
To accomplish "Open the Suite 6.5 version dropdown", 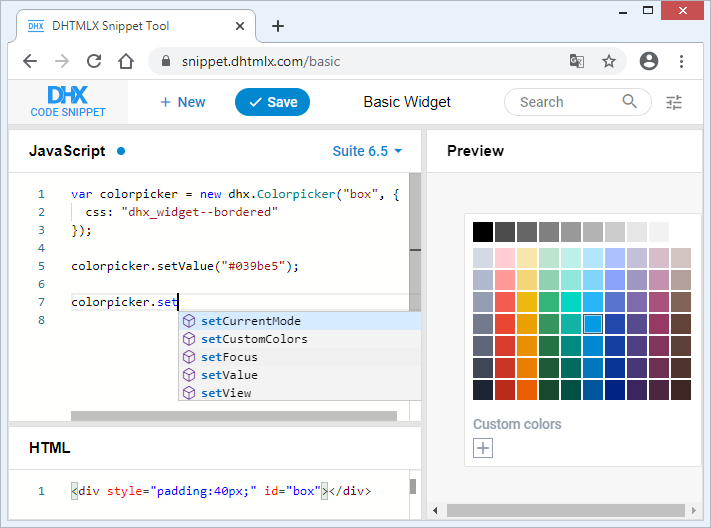I will [367, 151].
